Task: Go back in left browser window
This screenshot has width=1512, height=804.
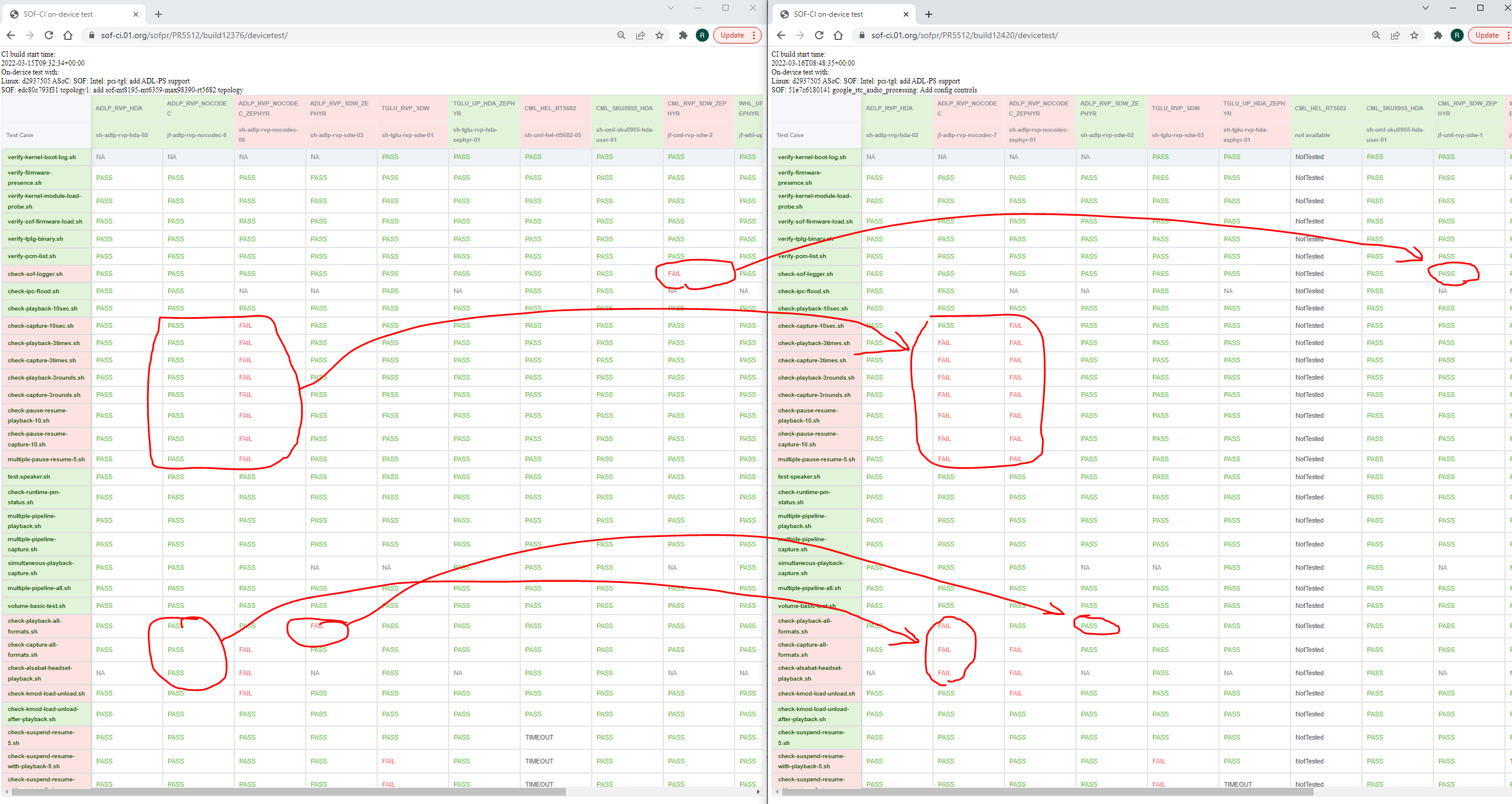Action: point(11,35)
